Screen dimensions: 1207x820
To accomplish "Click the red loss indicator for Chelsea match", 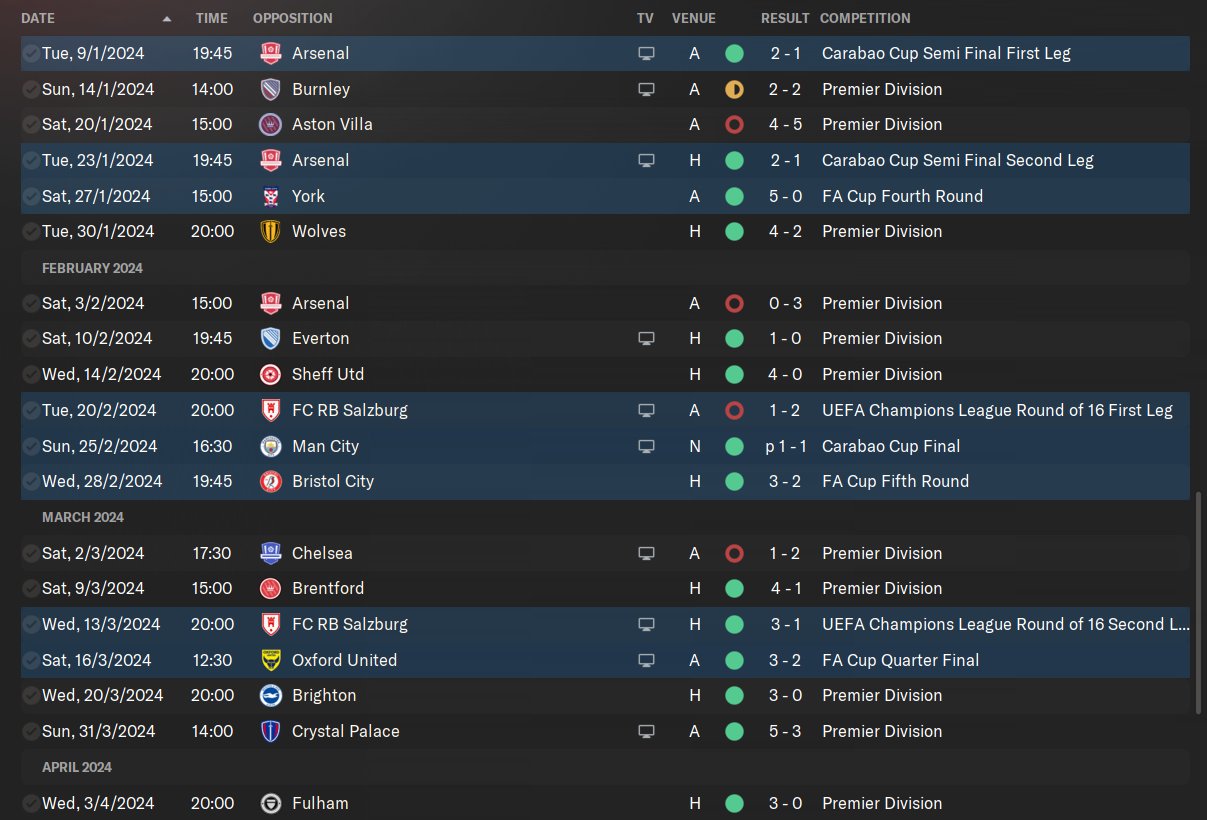I will pyautogui.click(x=735, y=553).
